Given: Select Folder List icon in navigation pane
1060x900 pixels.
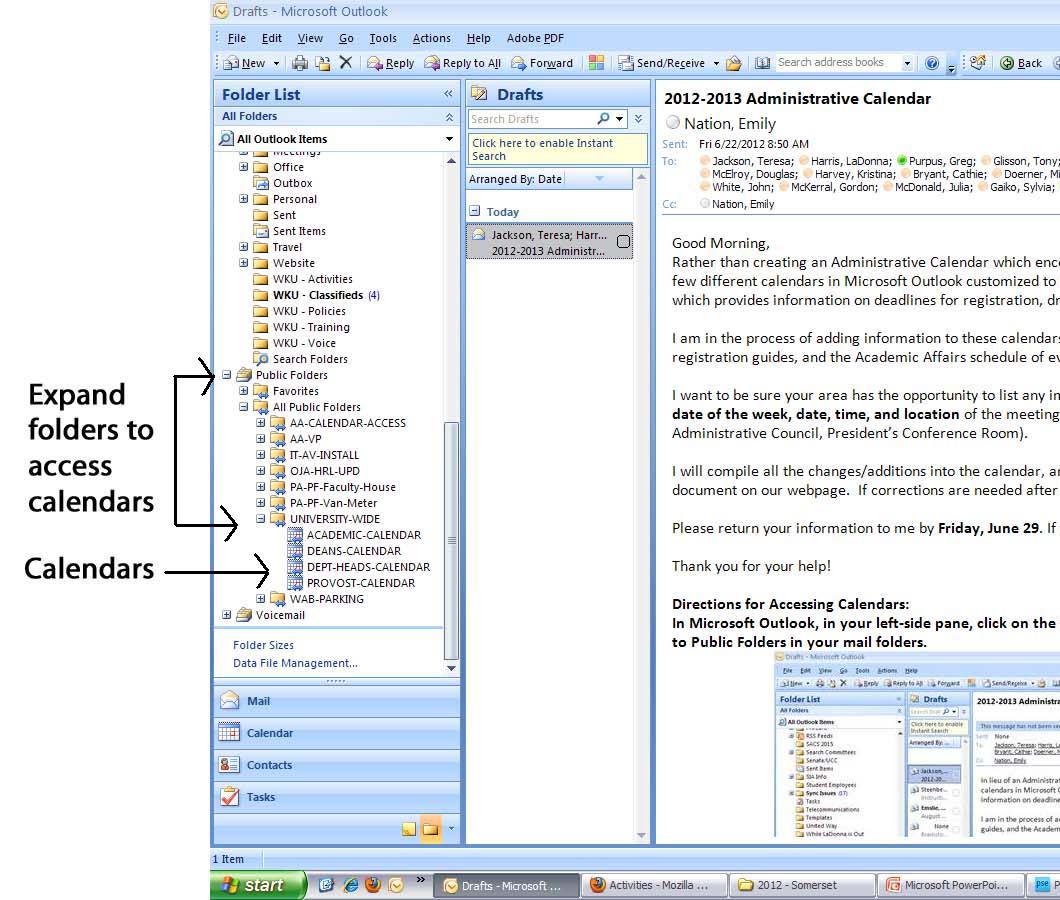Looking at the screenshot, I should point(431,829).
